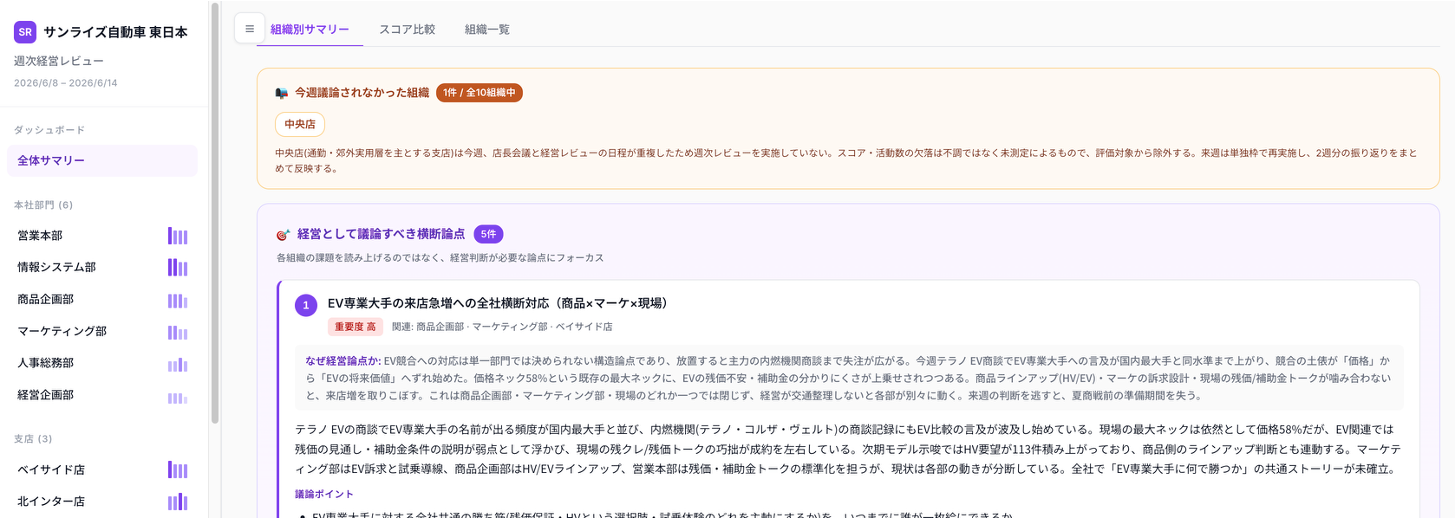Click the sidebar vertical scrollbar
1456x518 pixels.
(215, 212)
